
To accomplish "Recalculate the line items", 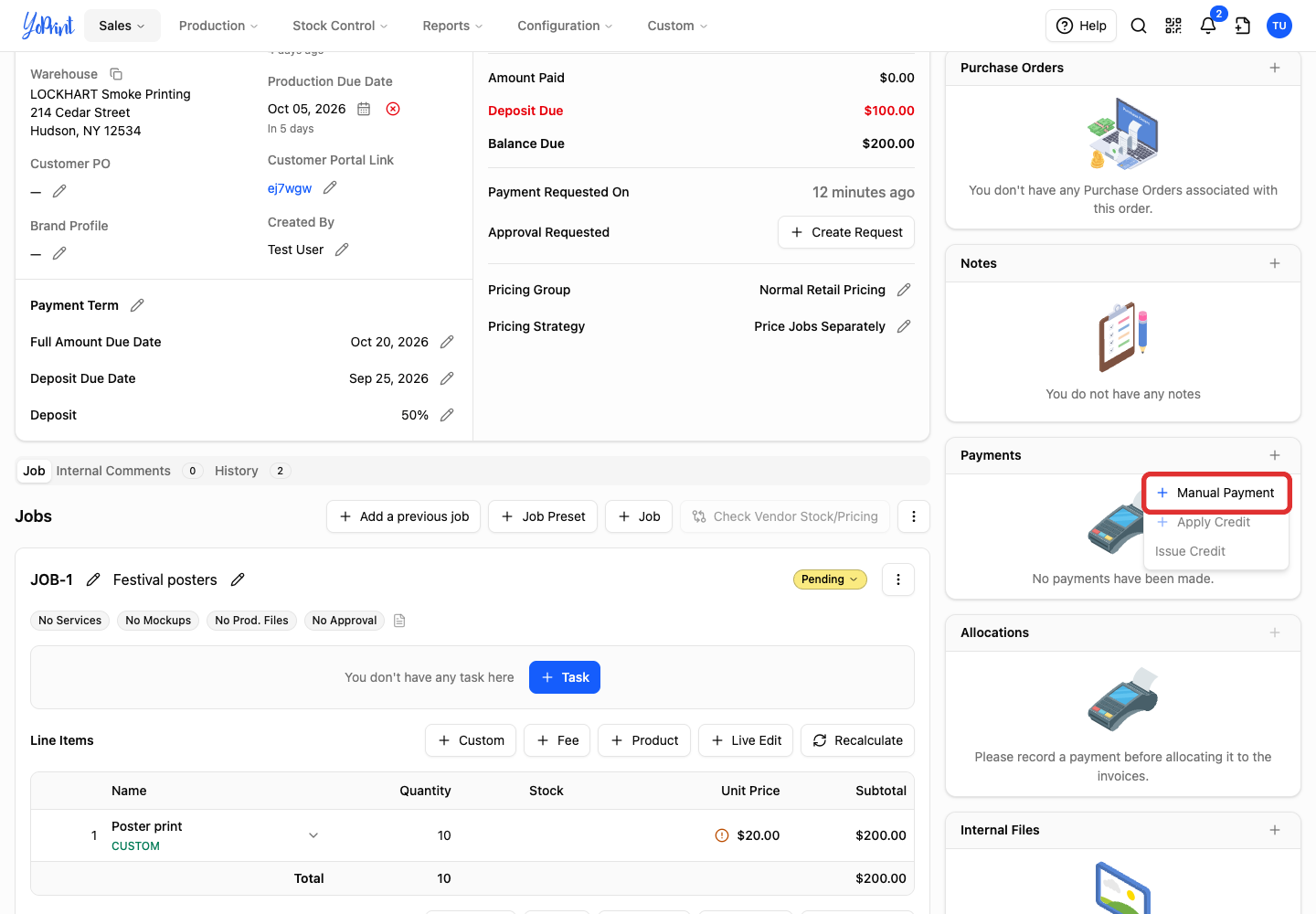I will [857, 740].
